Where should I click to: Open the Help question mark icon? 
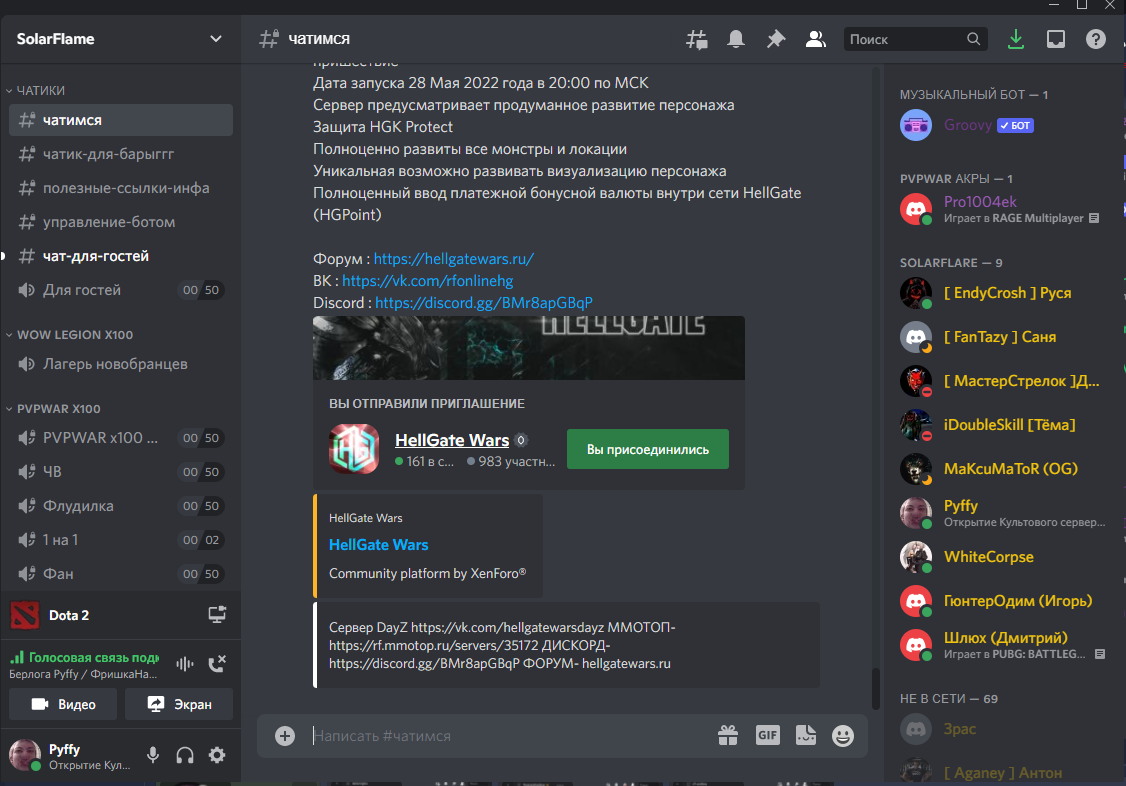[x=1095, y=39]
